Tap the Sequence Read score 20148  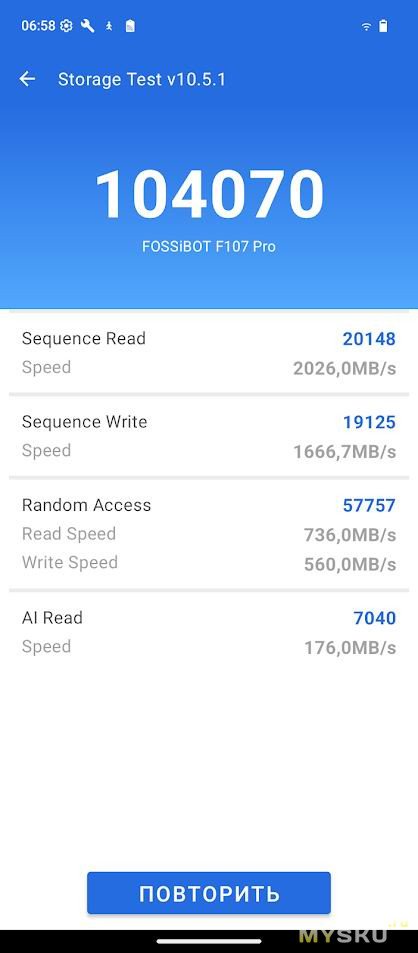click(x=369, y=339)
